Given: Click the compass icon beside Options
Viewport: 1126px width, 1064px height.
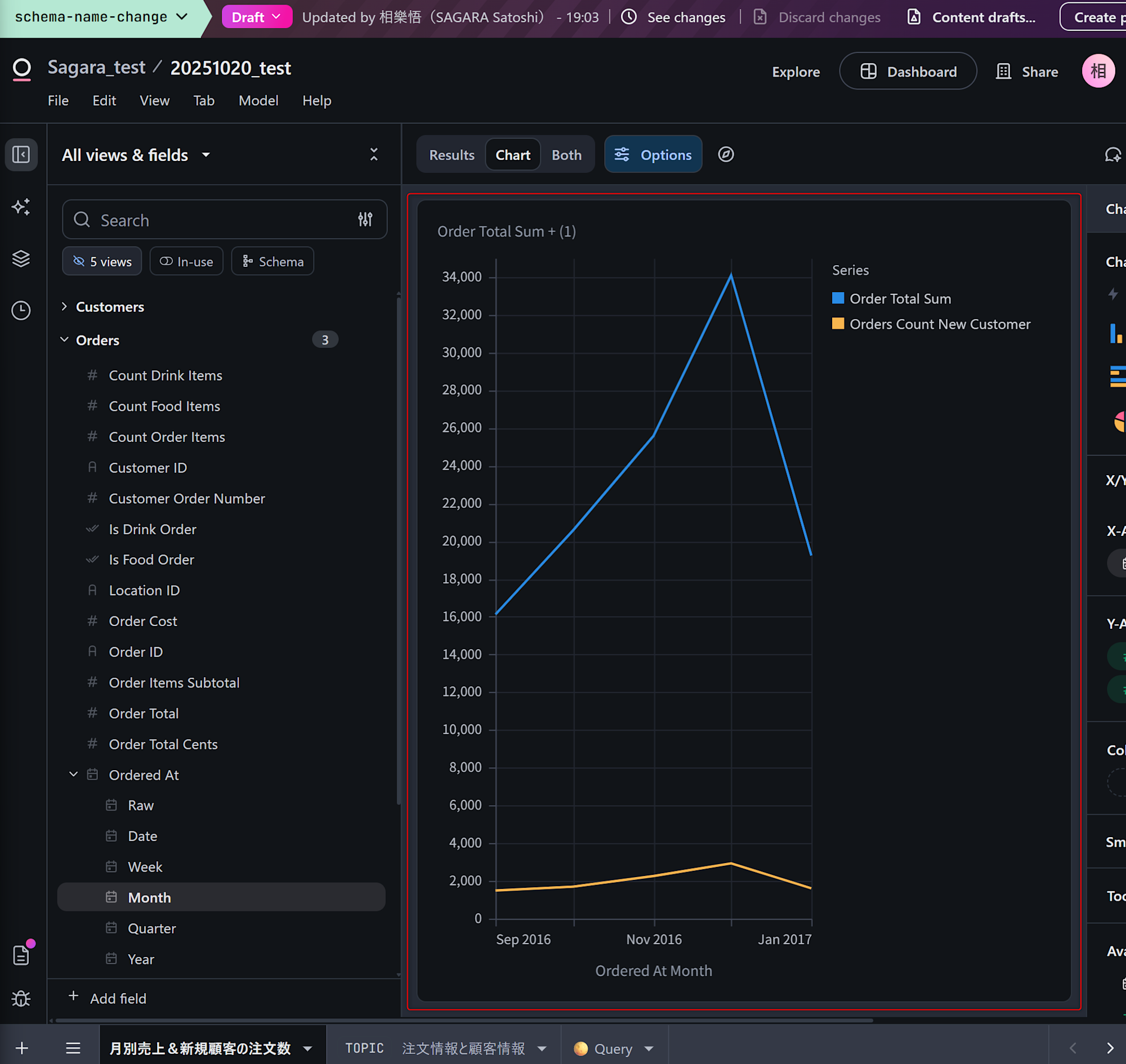Looking at the screenshot, I should (726, 154).
